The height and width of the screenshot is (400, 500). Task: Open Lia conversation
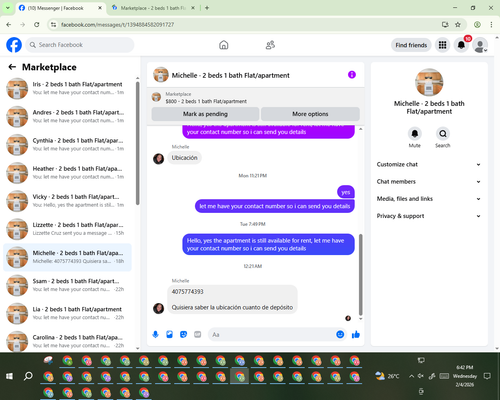point(67,313)
